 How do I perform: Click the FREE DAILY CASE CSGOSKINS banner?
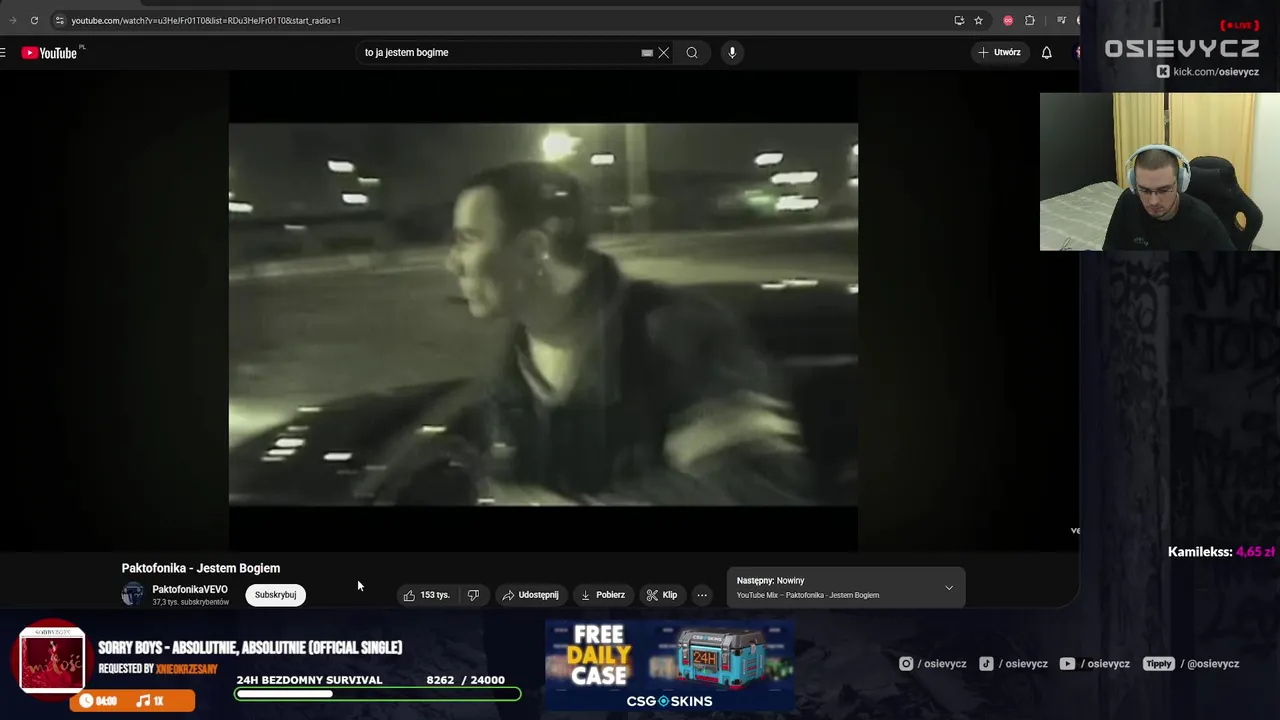pos(670,665)
